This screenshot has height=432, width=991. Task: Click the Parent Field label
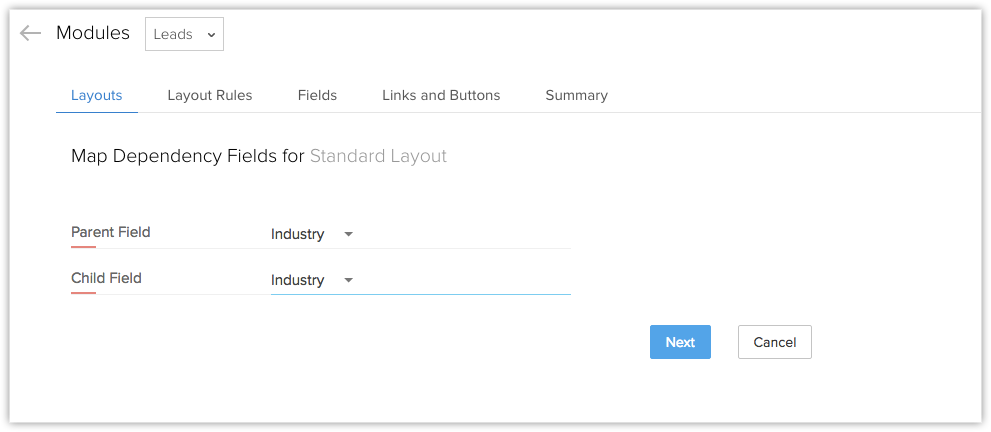(110, 232)
